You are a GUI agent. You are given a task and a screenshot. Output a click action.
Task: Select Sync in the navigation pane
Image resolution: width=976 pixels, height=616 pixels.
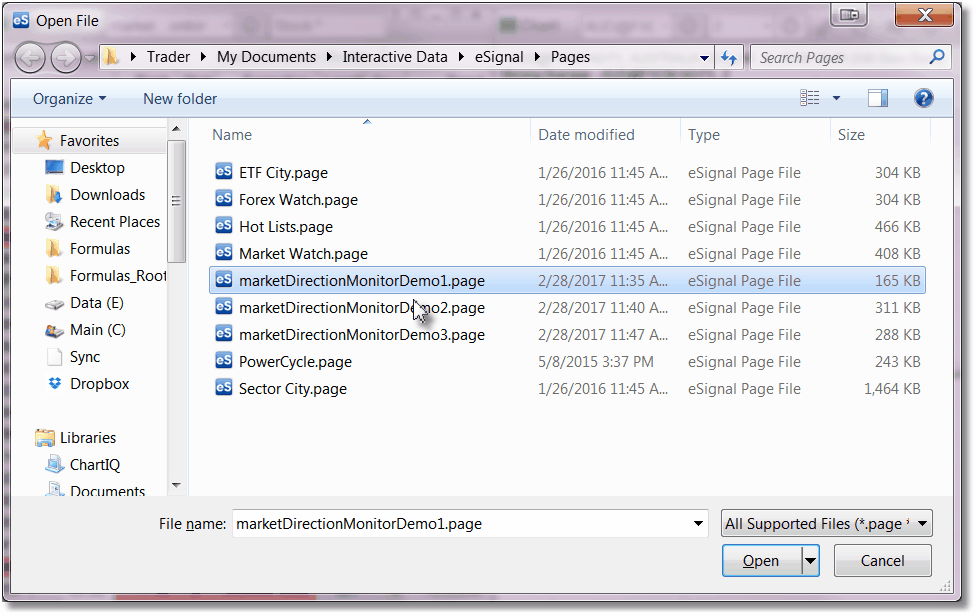(x=85, y=357)
